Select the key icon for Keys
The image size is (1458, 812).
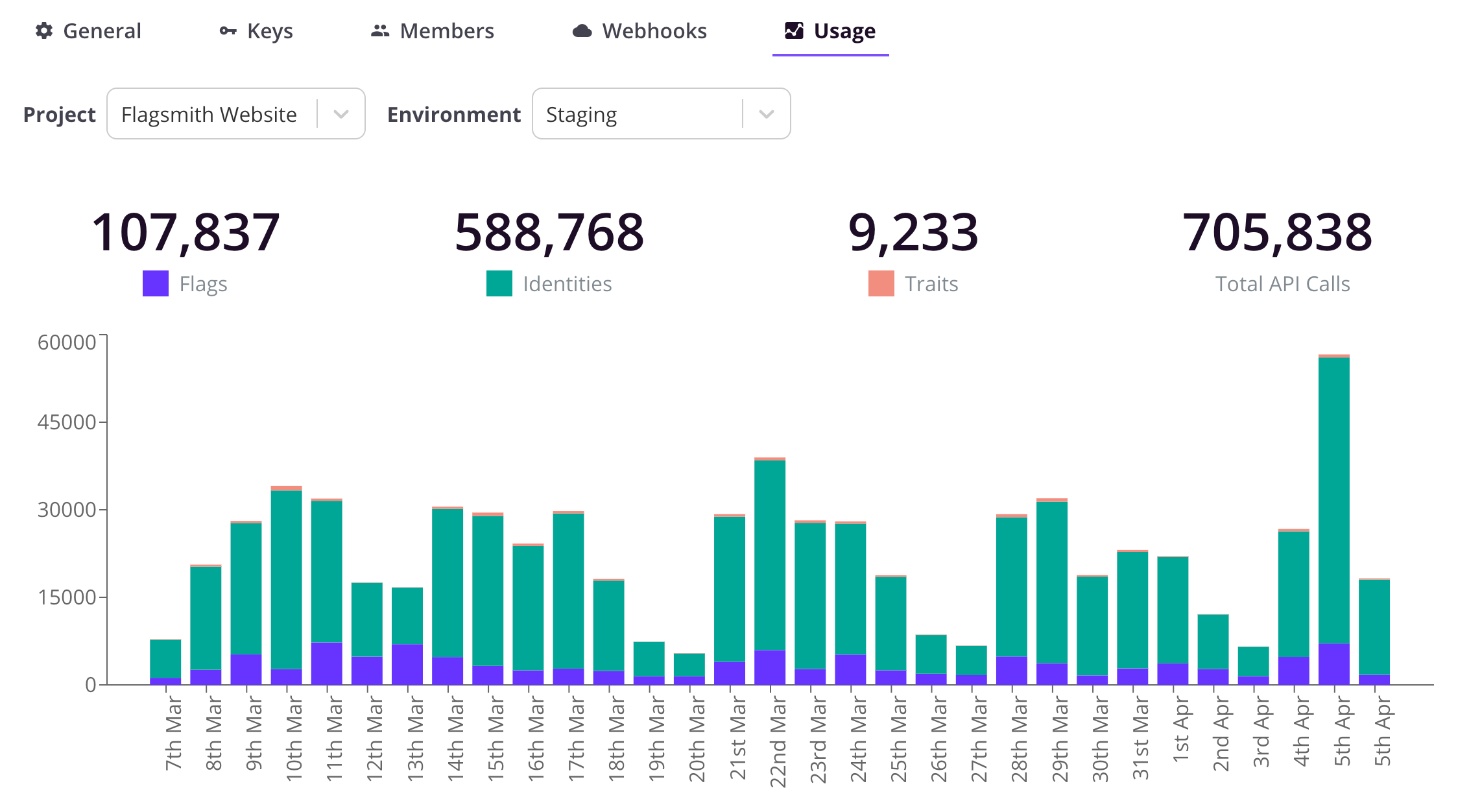coord(227,30)
